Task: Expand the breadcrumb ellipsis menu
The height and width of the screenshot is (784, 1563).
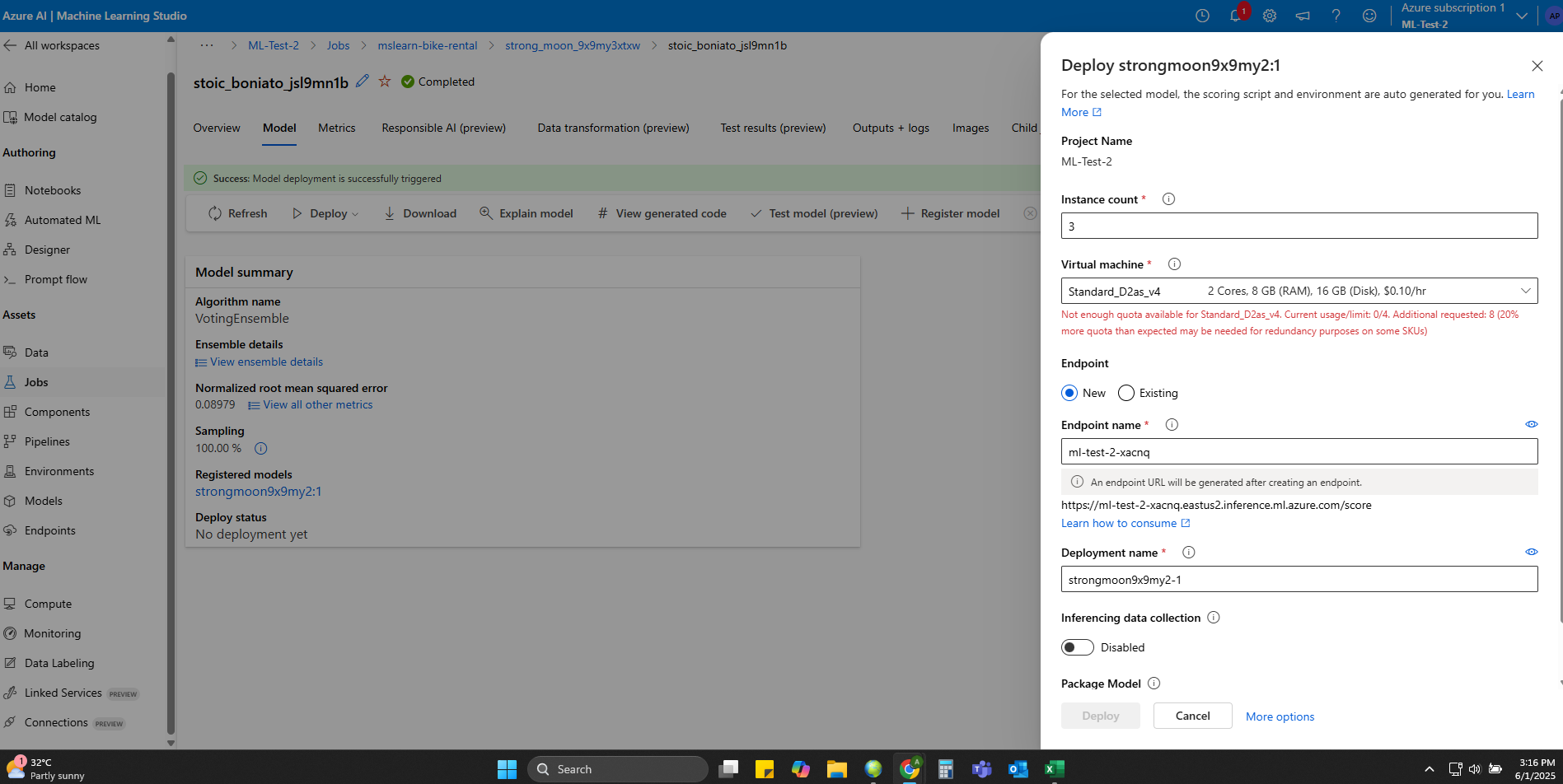Action: point(207,45)
